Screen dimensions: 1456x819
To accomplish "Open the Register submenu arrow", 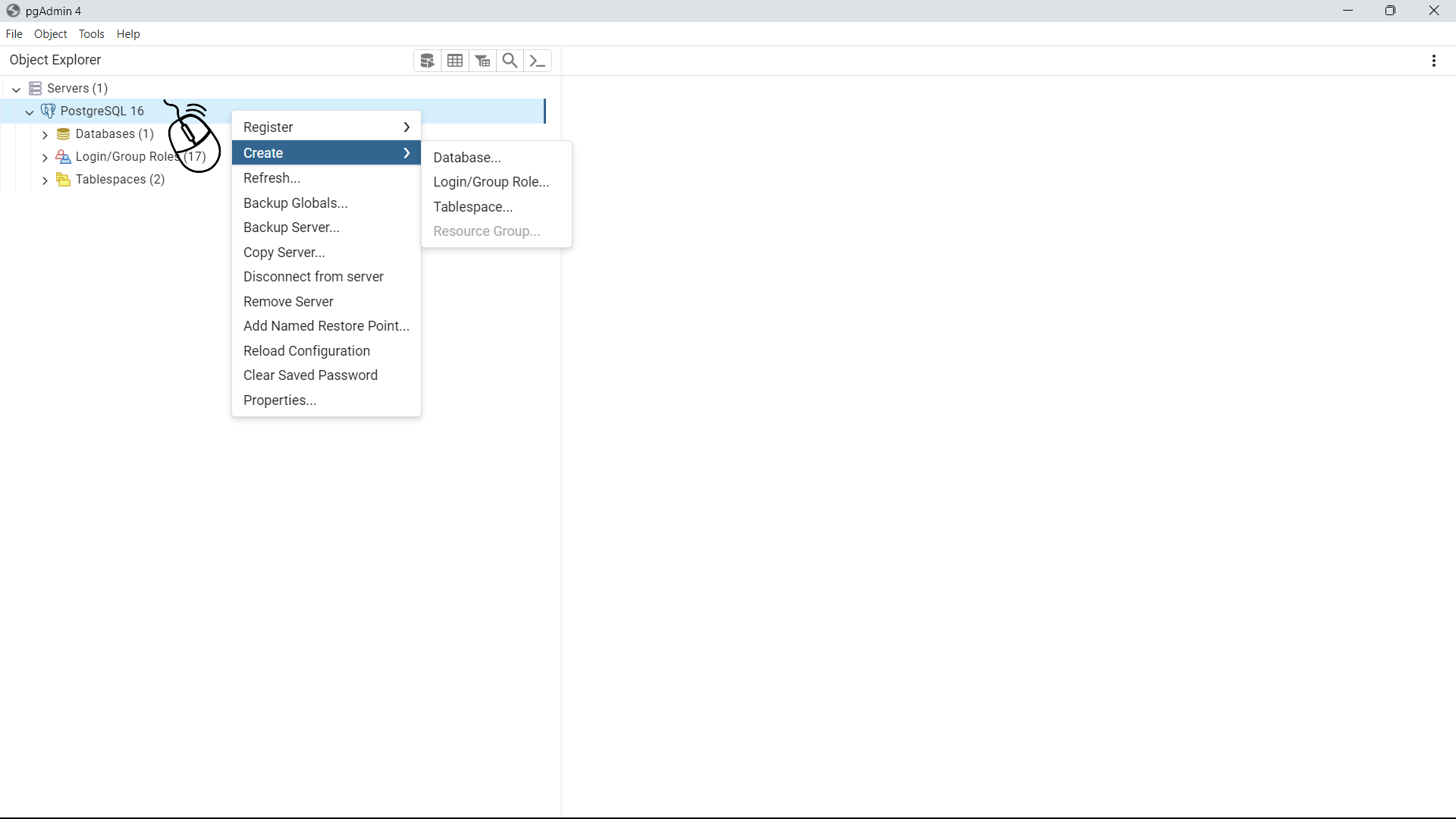I will (406, 127).
